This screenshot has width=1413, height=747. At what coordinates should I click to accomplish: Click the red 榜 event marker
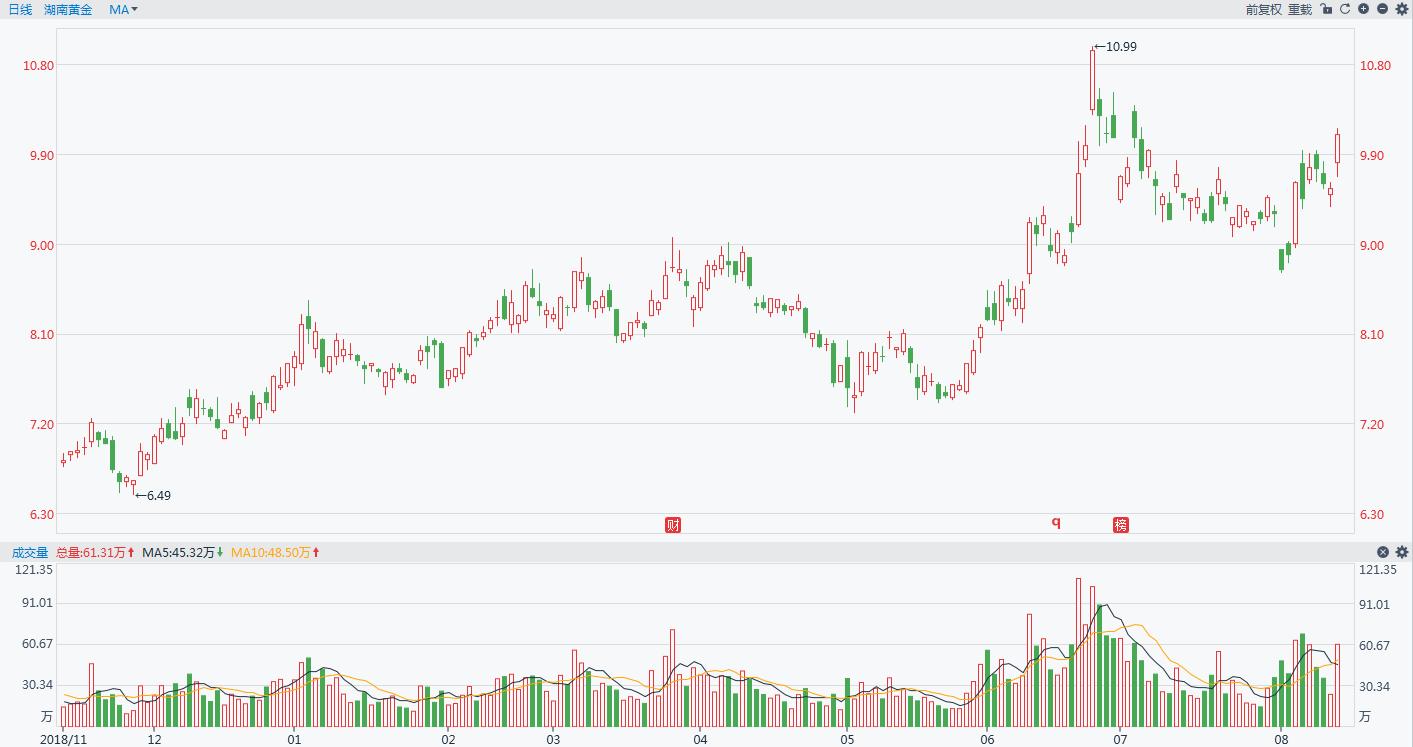click(x=1121, y=525)
